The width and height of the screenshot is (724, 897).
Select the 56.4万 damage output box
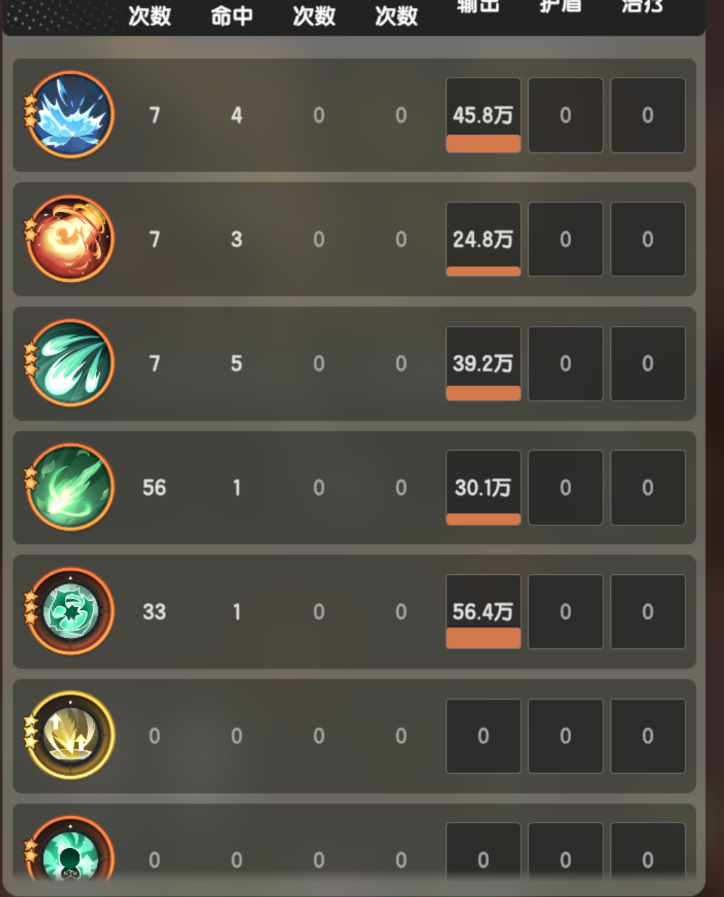pyautogui.click(x=483, y=612)
